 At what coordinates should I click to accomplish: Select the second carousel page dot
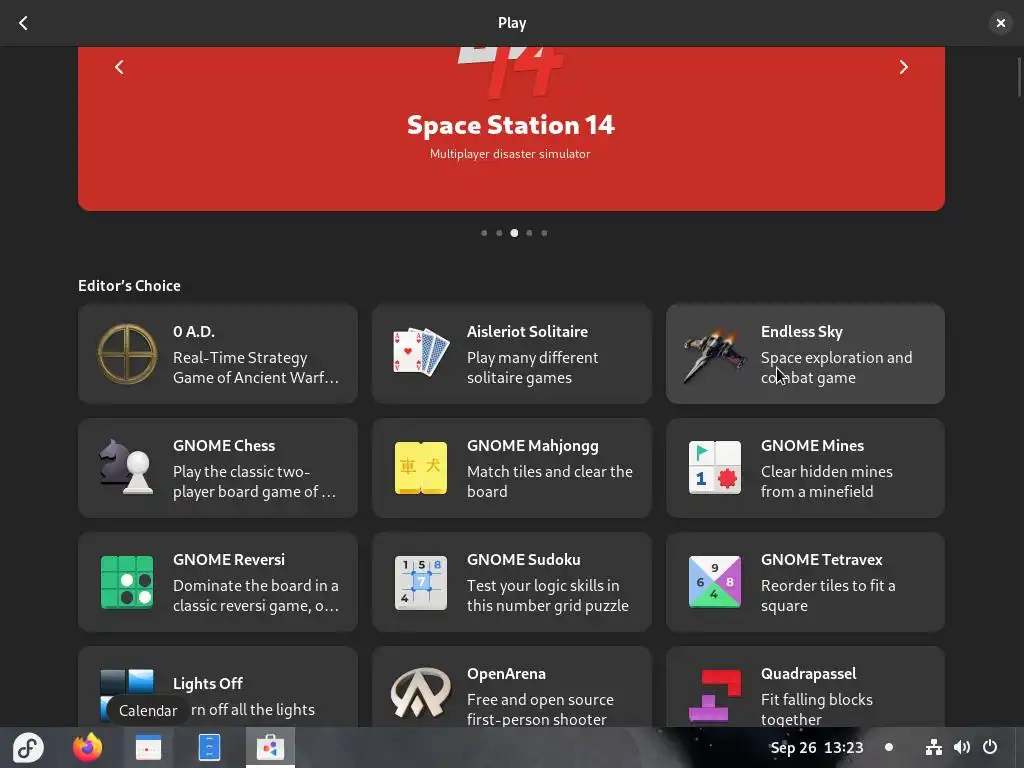[499, 233]
